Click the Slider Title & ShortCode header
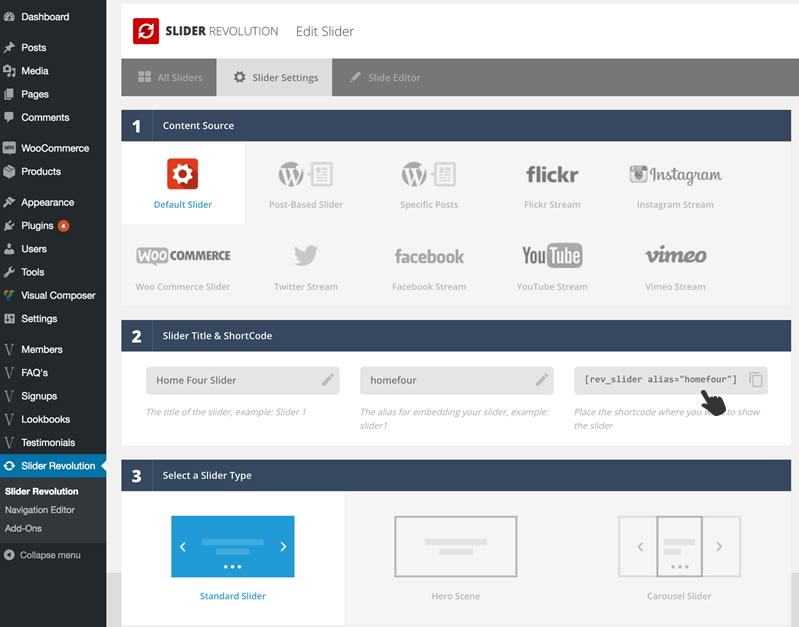The width and height of the screenshot is (799, 627). click(x=456, y=336)
